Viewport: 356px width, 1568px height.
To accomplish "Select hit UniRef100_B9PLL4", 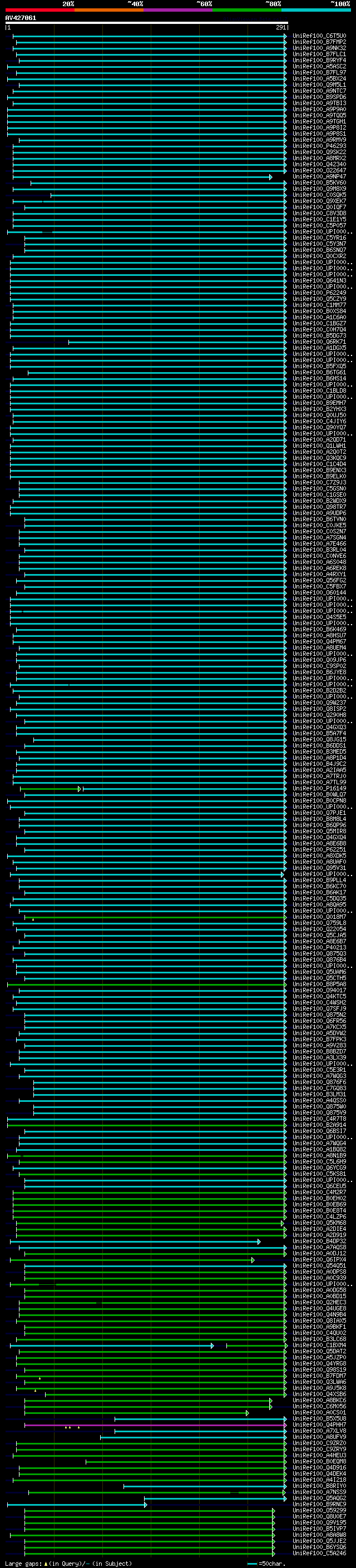I will coord(319,880).
